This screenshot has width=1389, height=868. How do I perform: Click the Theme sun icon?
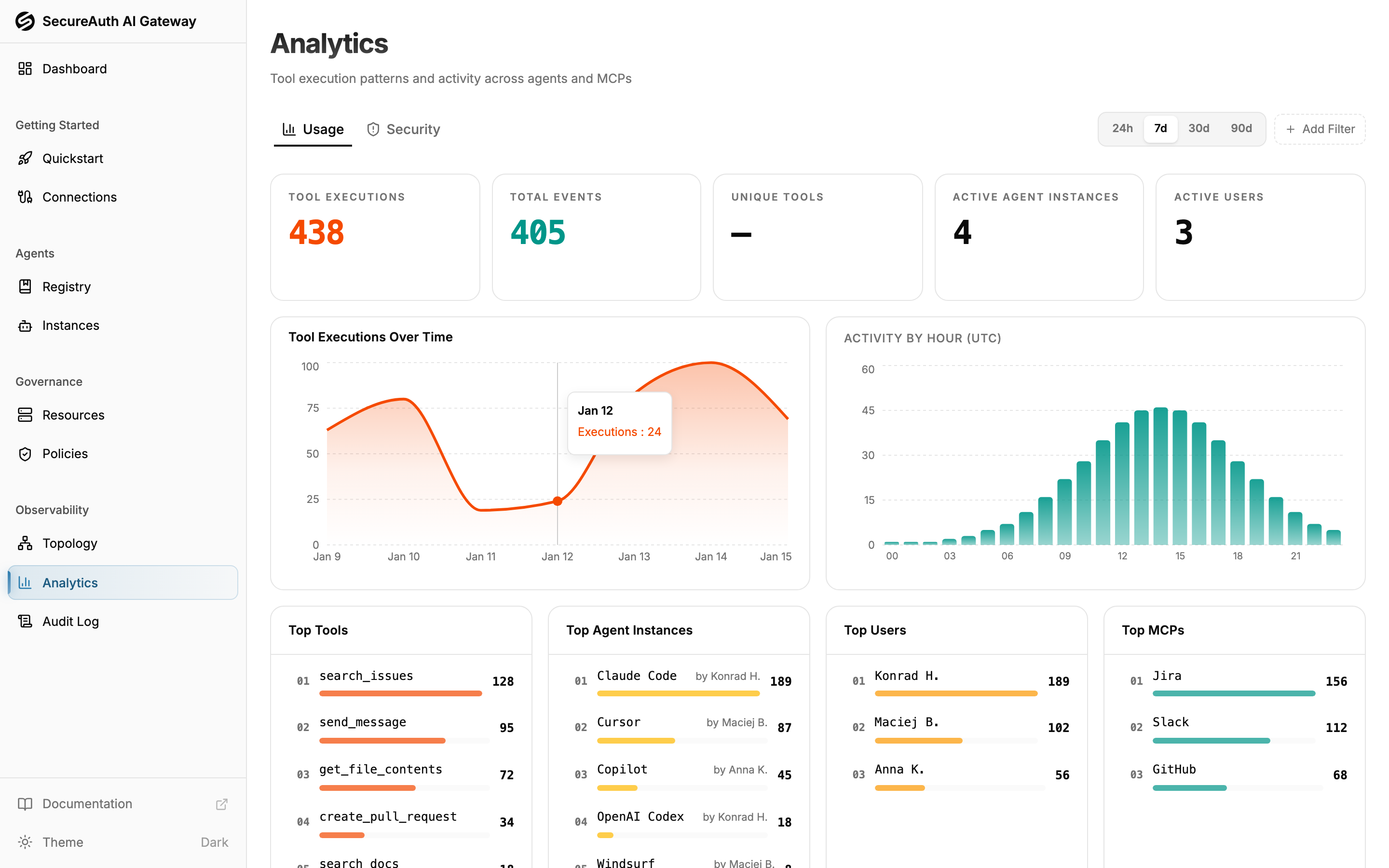point(25,842)
